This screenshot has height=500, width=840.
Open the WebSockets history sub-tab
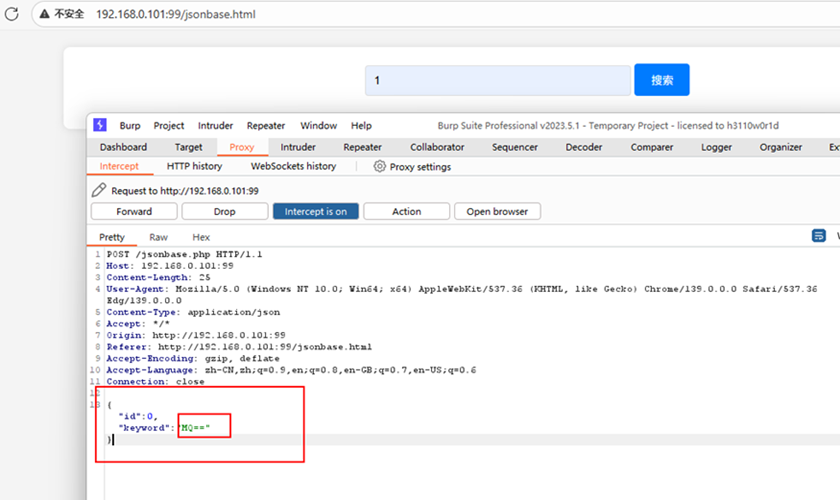tap(294, 166)
